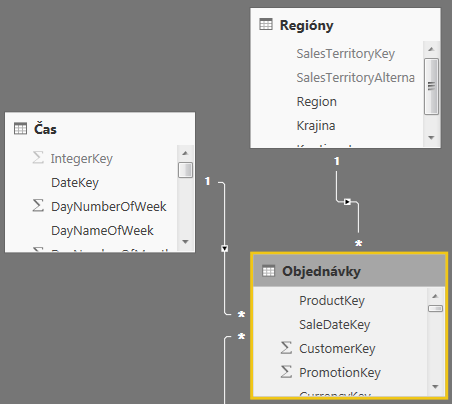The image size is (452, 404).
Task: Select the Čas to Objednávky relationship arrow
Action: coord(225,249)
